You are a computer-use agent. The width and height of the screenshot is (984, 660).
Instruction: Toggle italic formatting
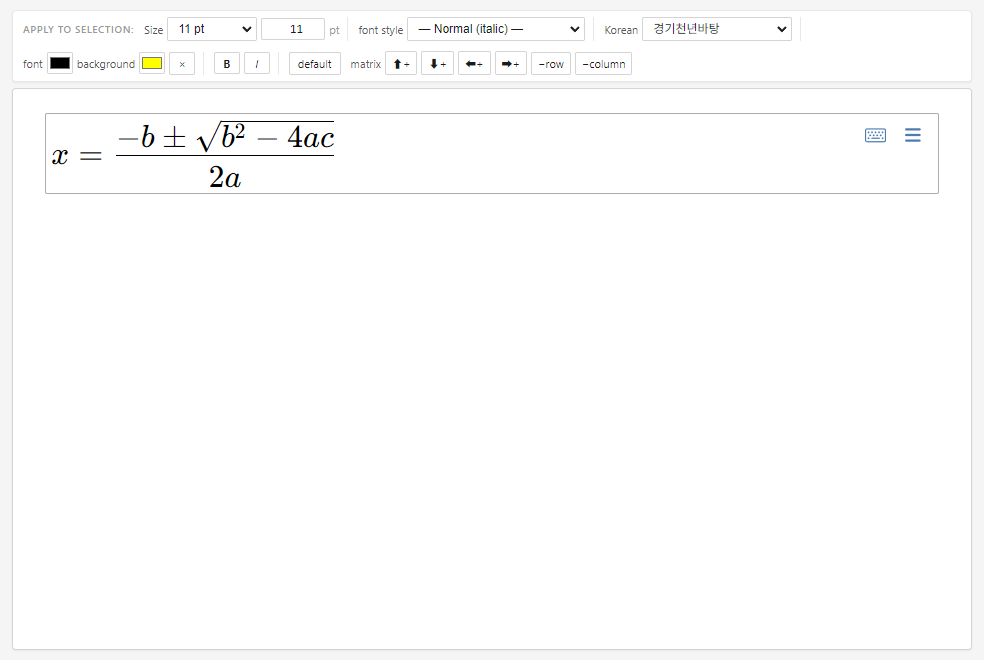click(x=257, y=63)
